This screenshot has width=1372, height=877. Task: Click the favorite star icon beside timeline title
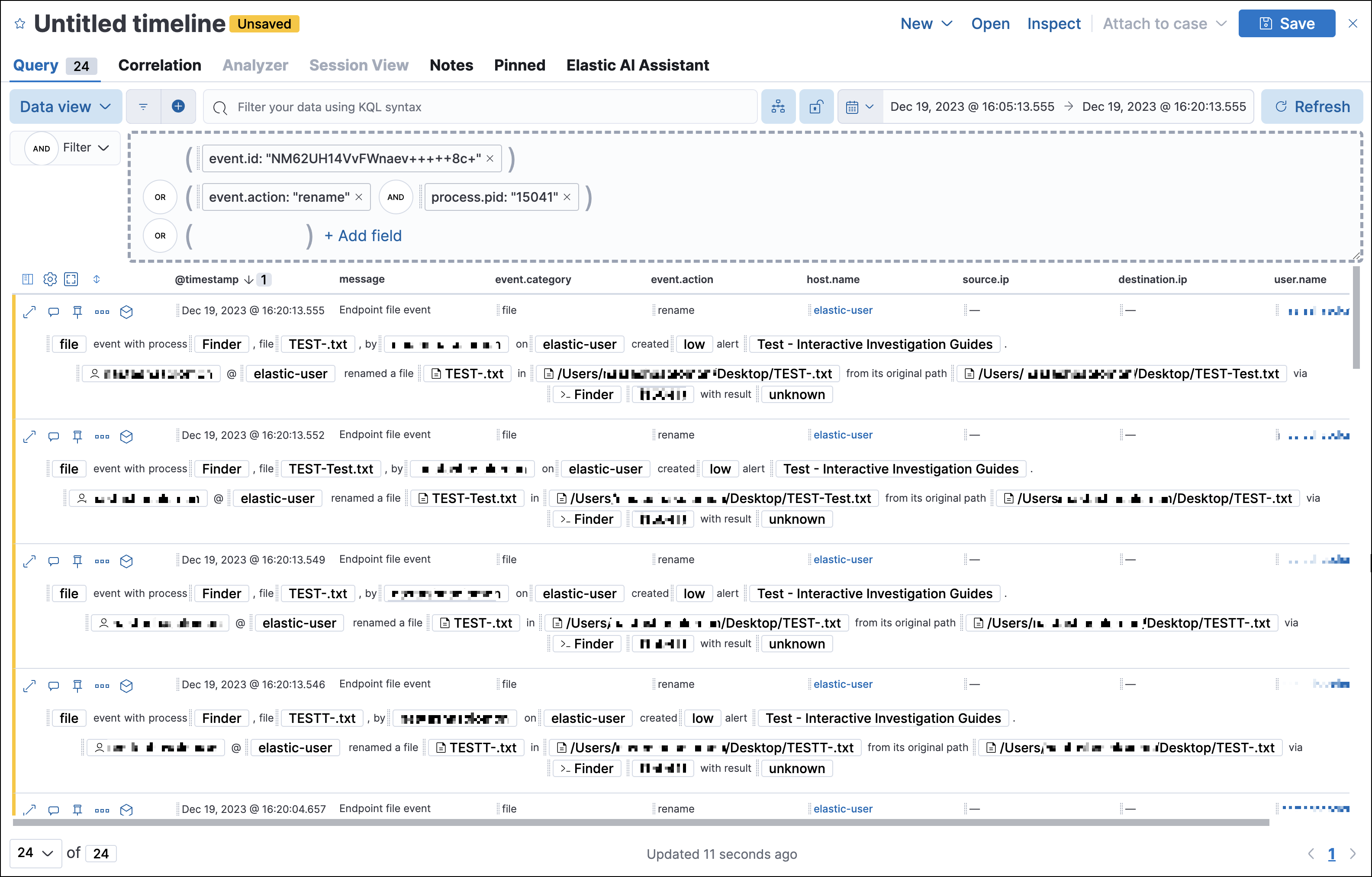(20, 24)
